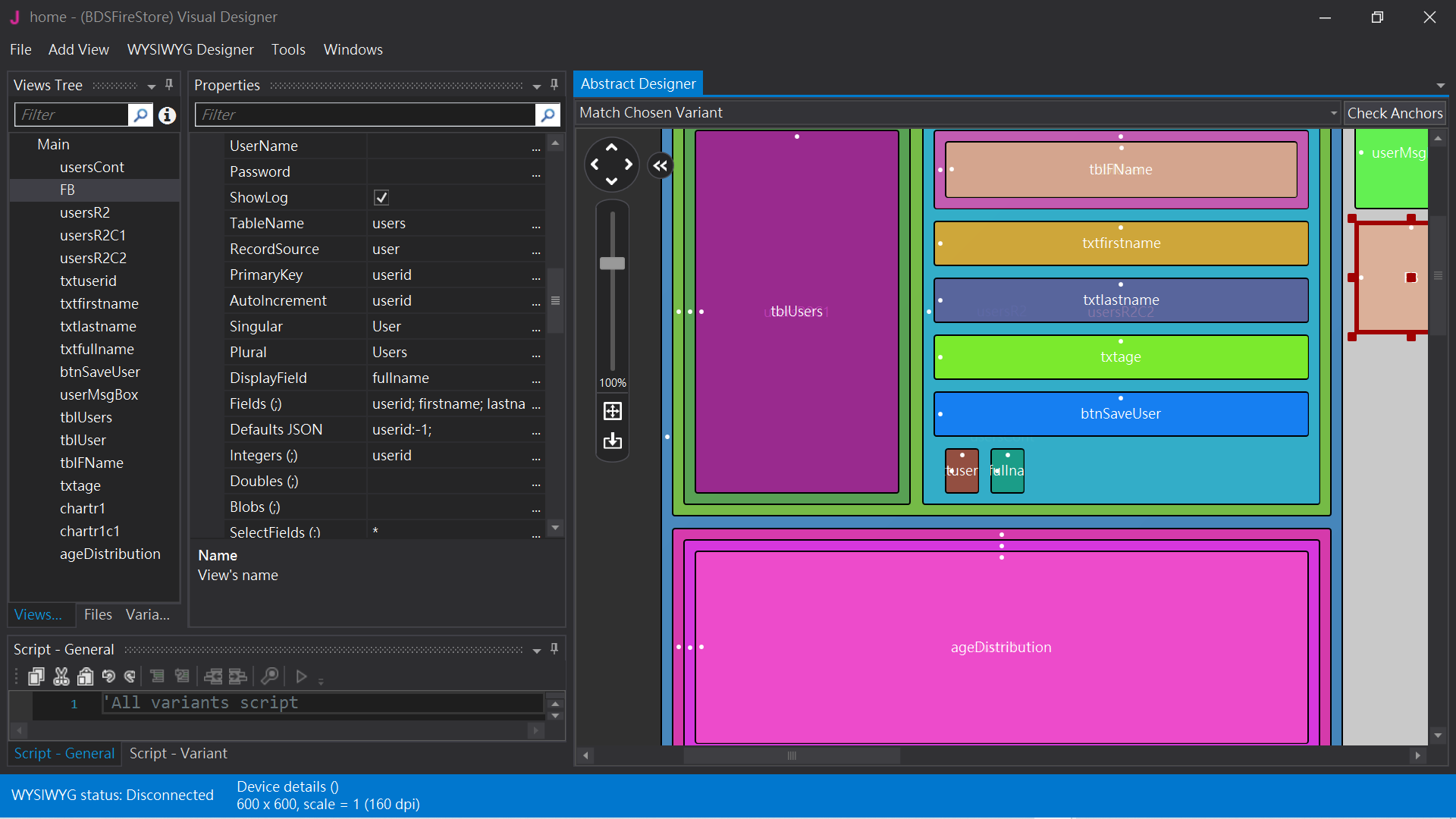Click the copy icon in Script toolbar

pos(36,676)
